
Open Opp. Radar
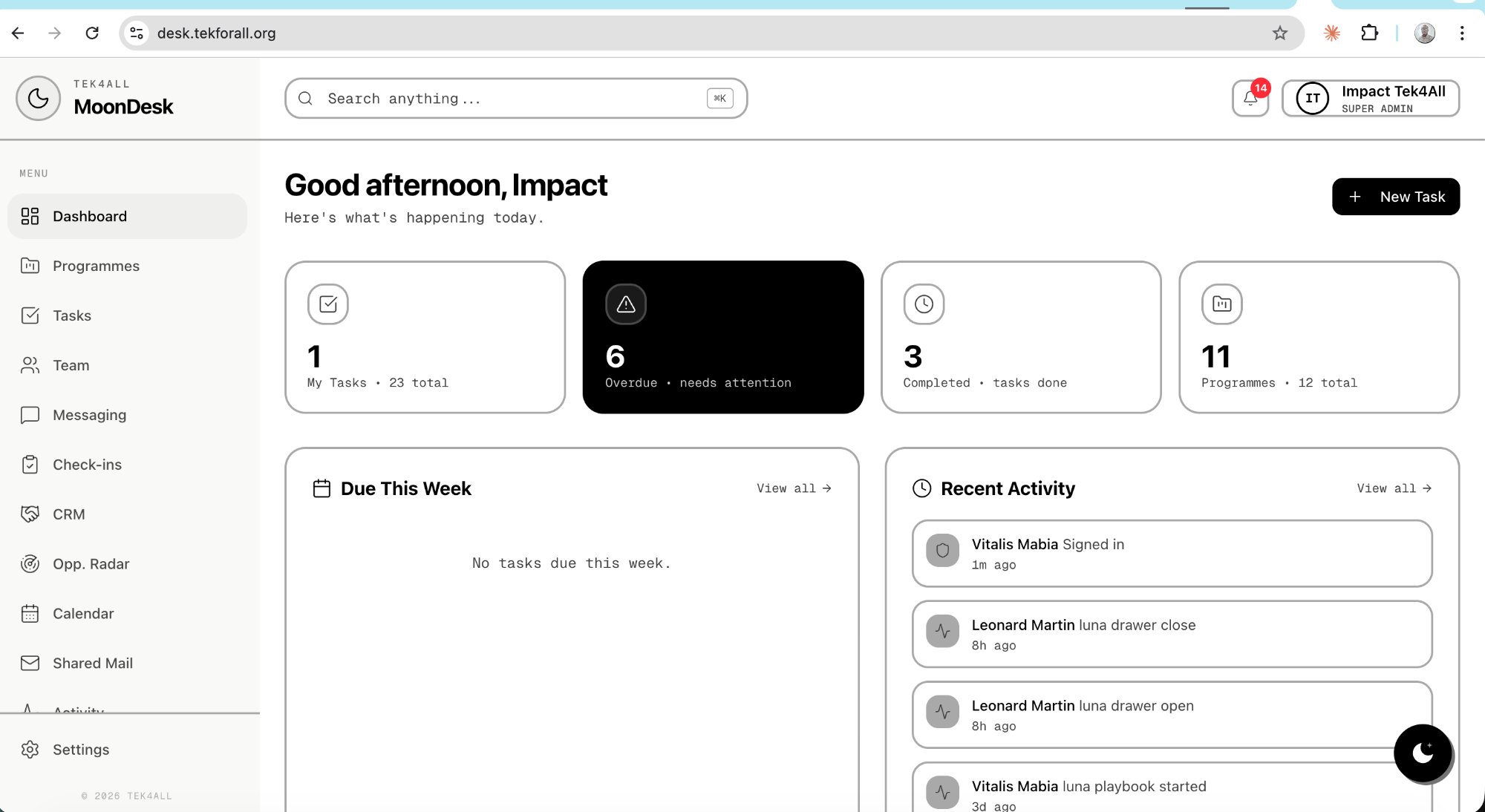91,563
